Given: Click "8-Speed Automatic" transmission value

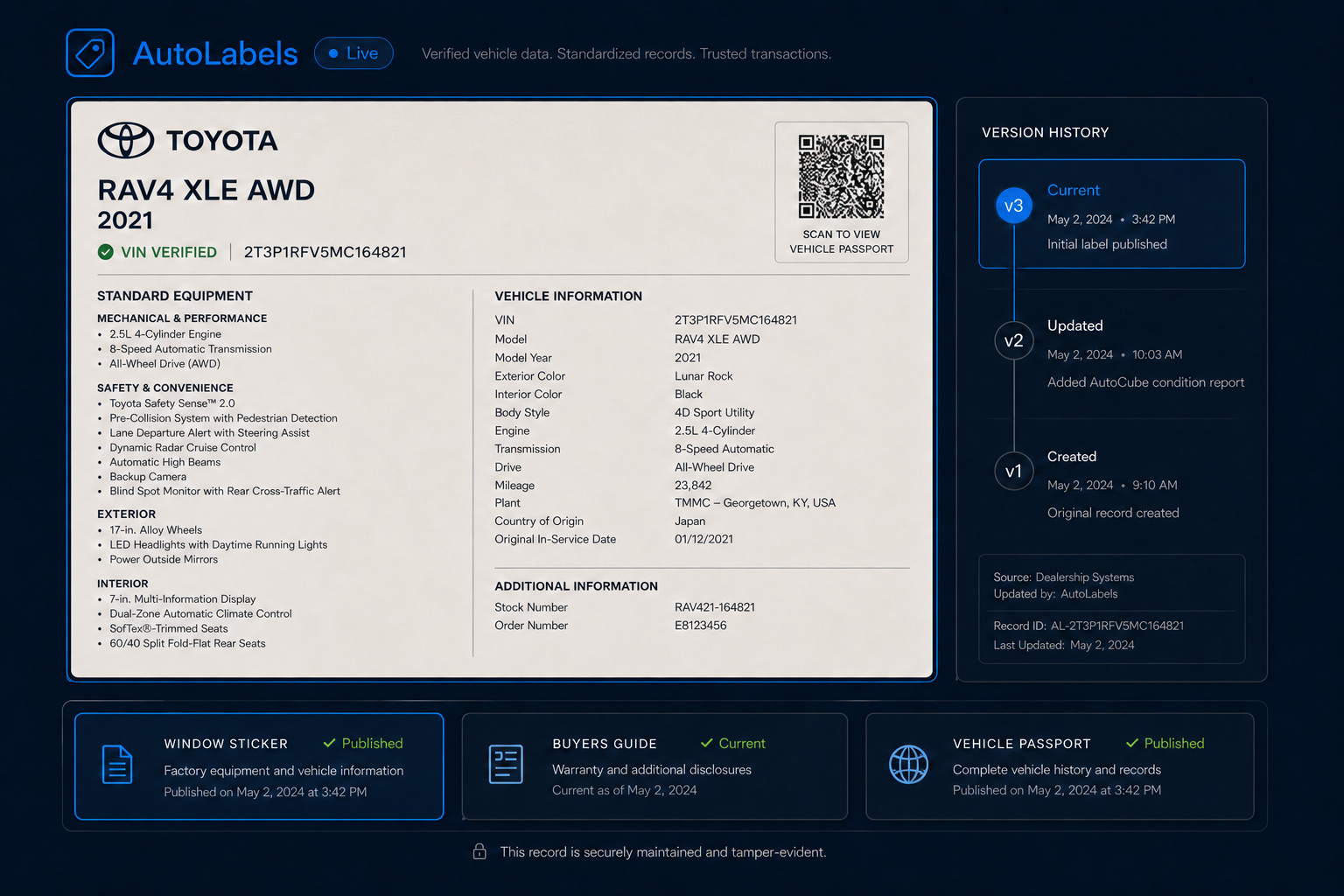Looking at the screenshot, I should tap(724, 449).
